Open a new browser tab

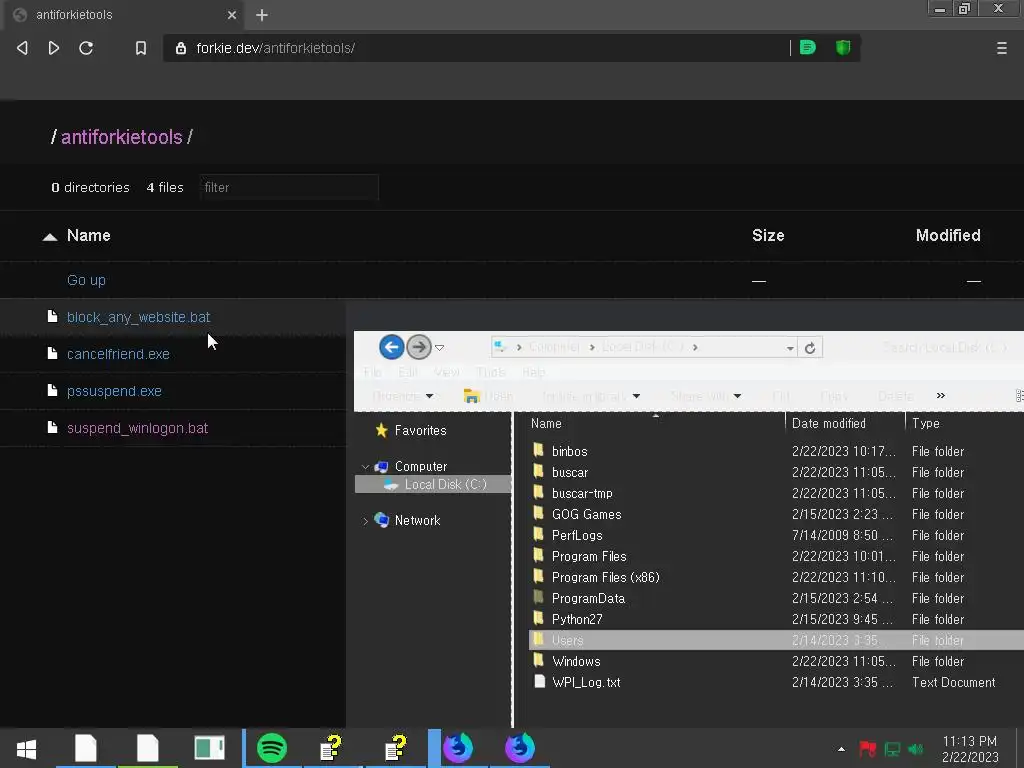coord(262,15)
